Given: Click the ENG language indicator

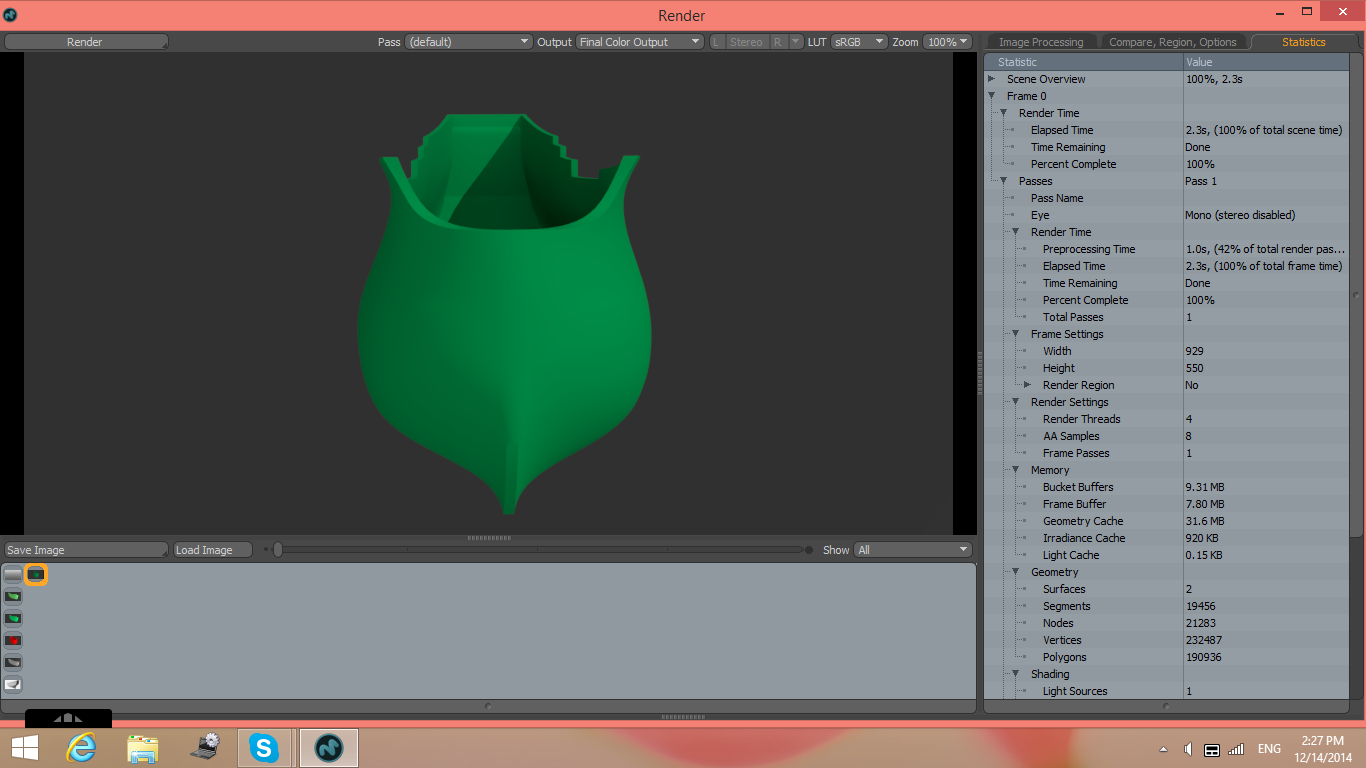Looking at the screenshot, I should [x=1269, y=749].
